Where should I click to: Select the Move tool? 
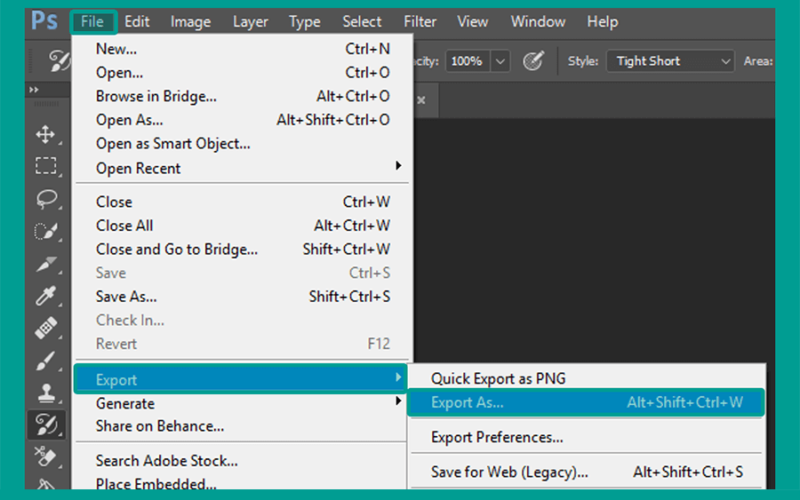coord(45,135)
